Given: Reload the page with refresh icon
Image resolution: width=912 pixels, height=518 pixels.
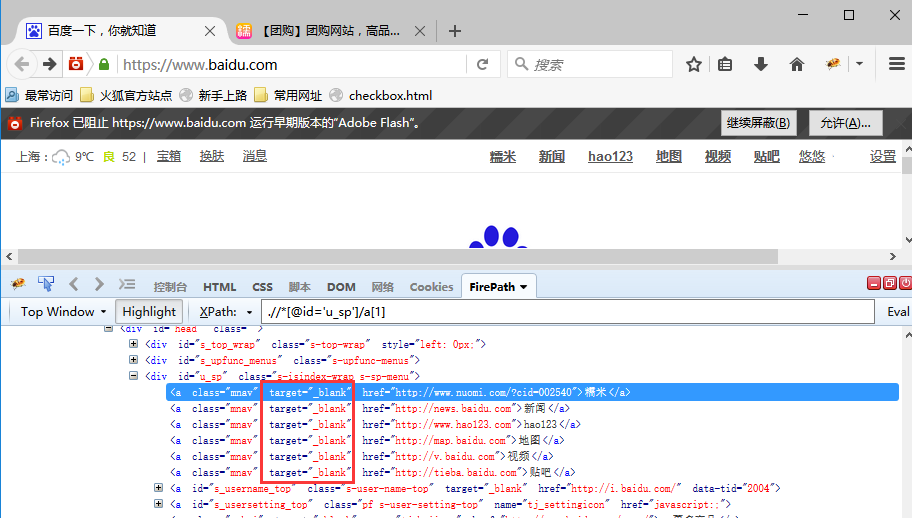Looking at the screenshot, I should click(x=482, y=65).
